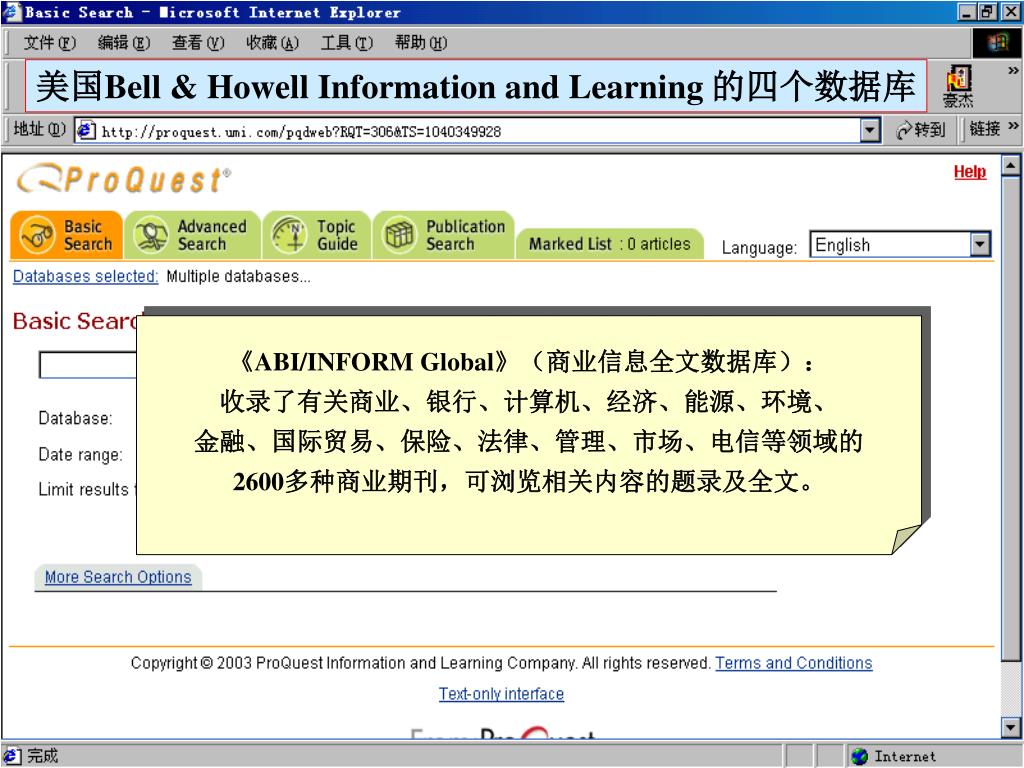Open the 收藏(A) menu

click(x=272, y=43)
